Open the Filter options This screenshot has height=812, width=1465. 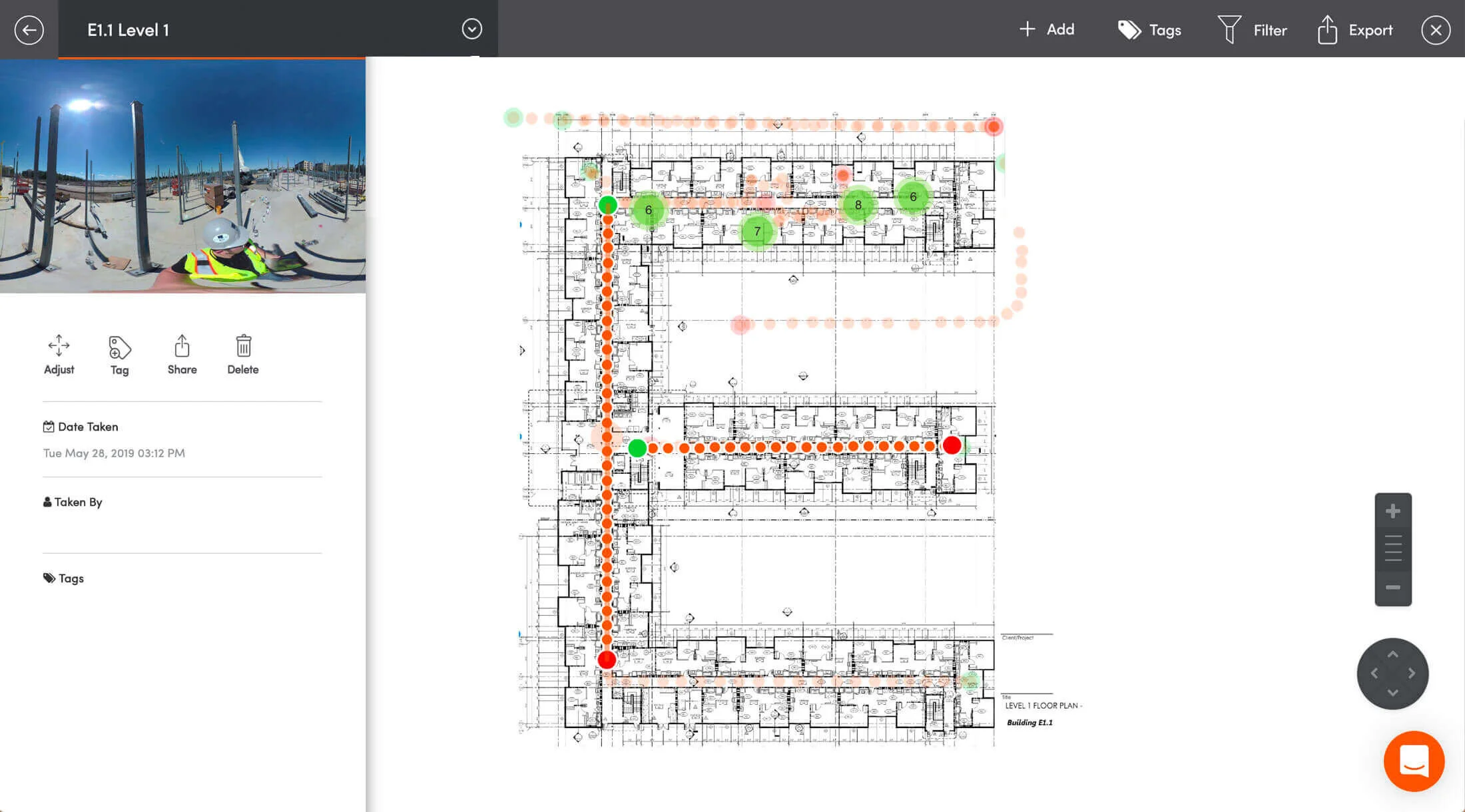[x=1253, y=29]
